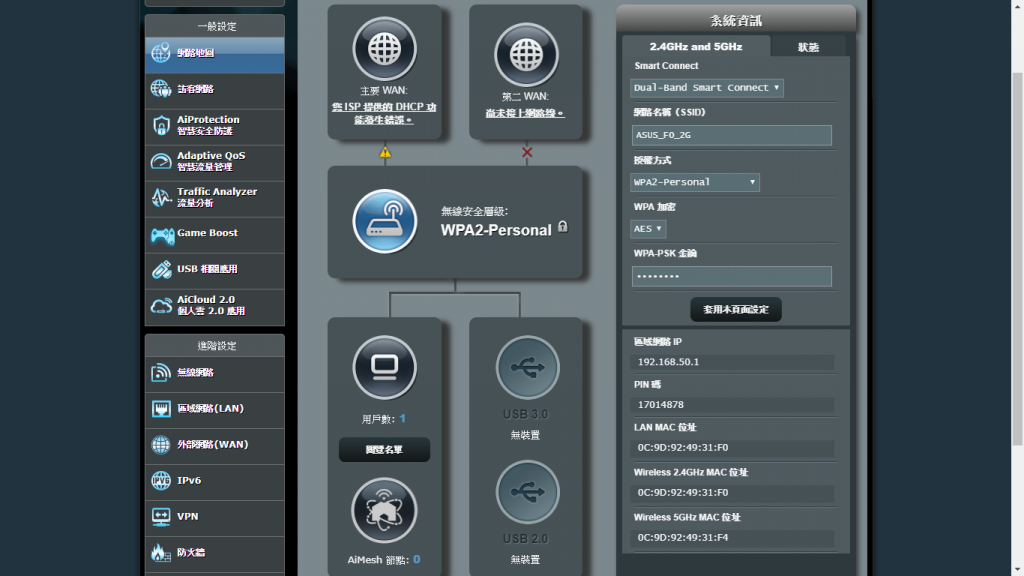Click the client count number 1
The width and height of the screenshot is (1024, 576).
403,419
